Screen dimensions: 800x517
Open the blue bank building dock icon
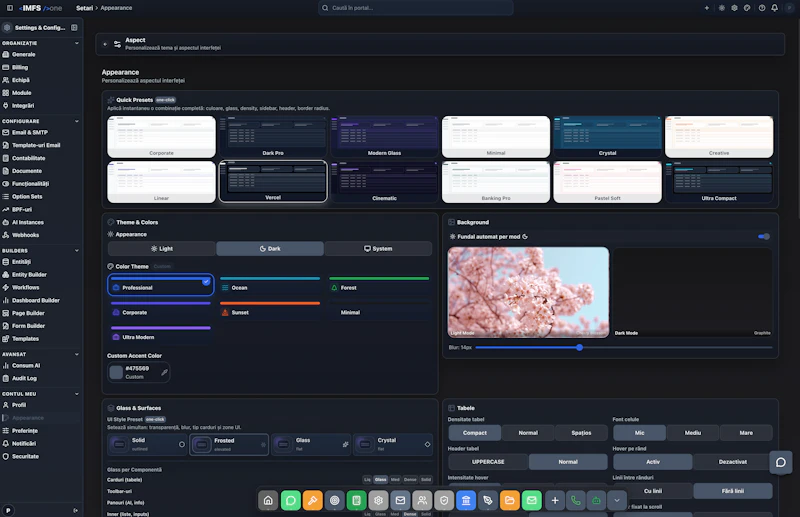click(466, 501)
